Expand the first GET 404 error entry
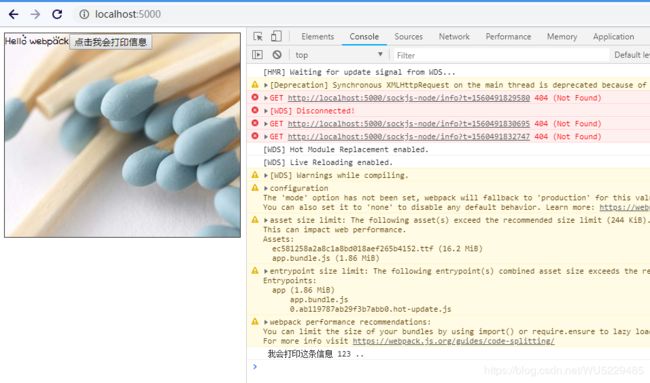 (x=266, y=98)
